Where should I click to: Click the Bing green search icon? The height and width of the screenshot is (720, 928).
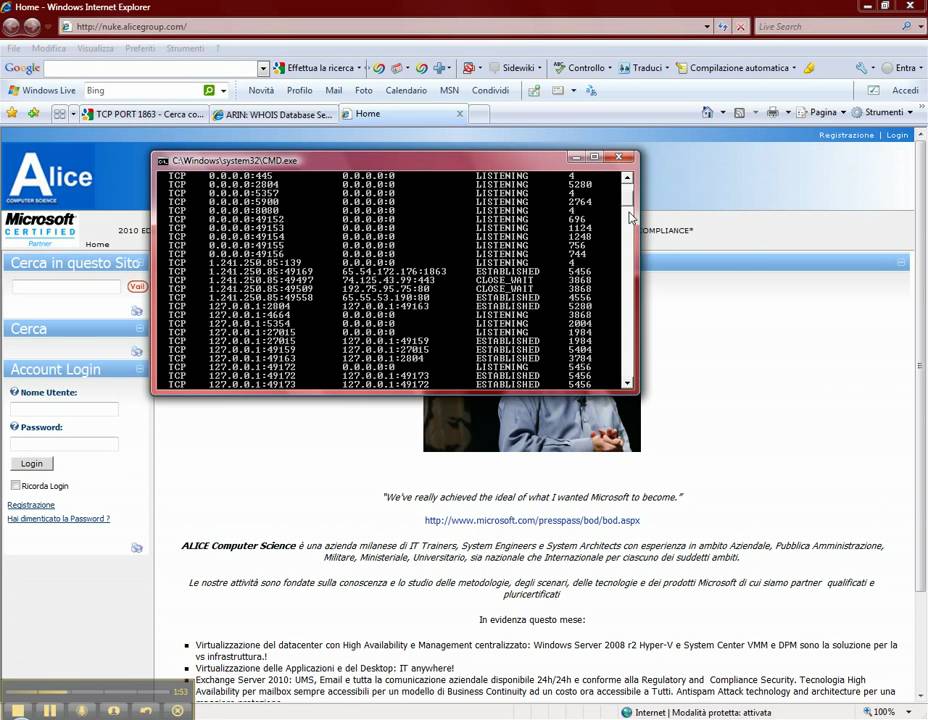[209, 90]
